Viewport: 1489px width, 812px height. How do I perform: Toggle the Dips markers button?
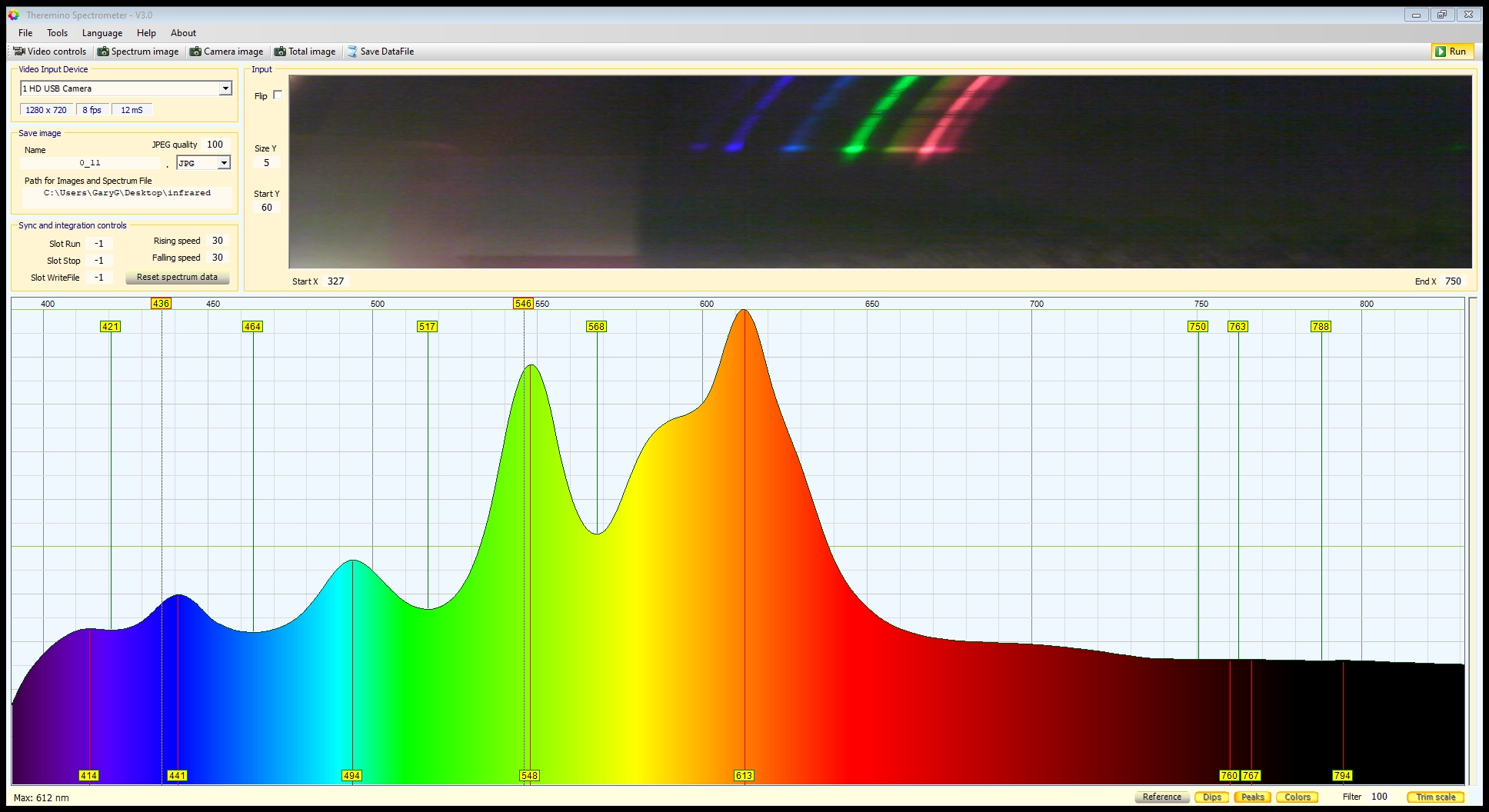point(1212,797)
